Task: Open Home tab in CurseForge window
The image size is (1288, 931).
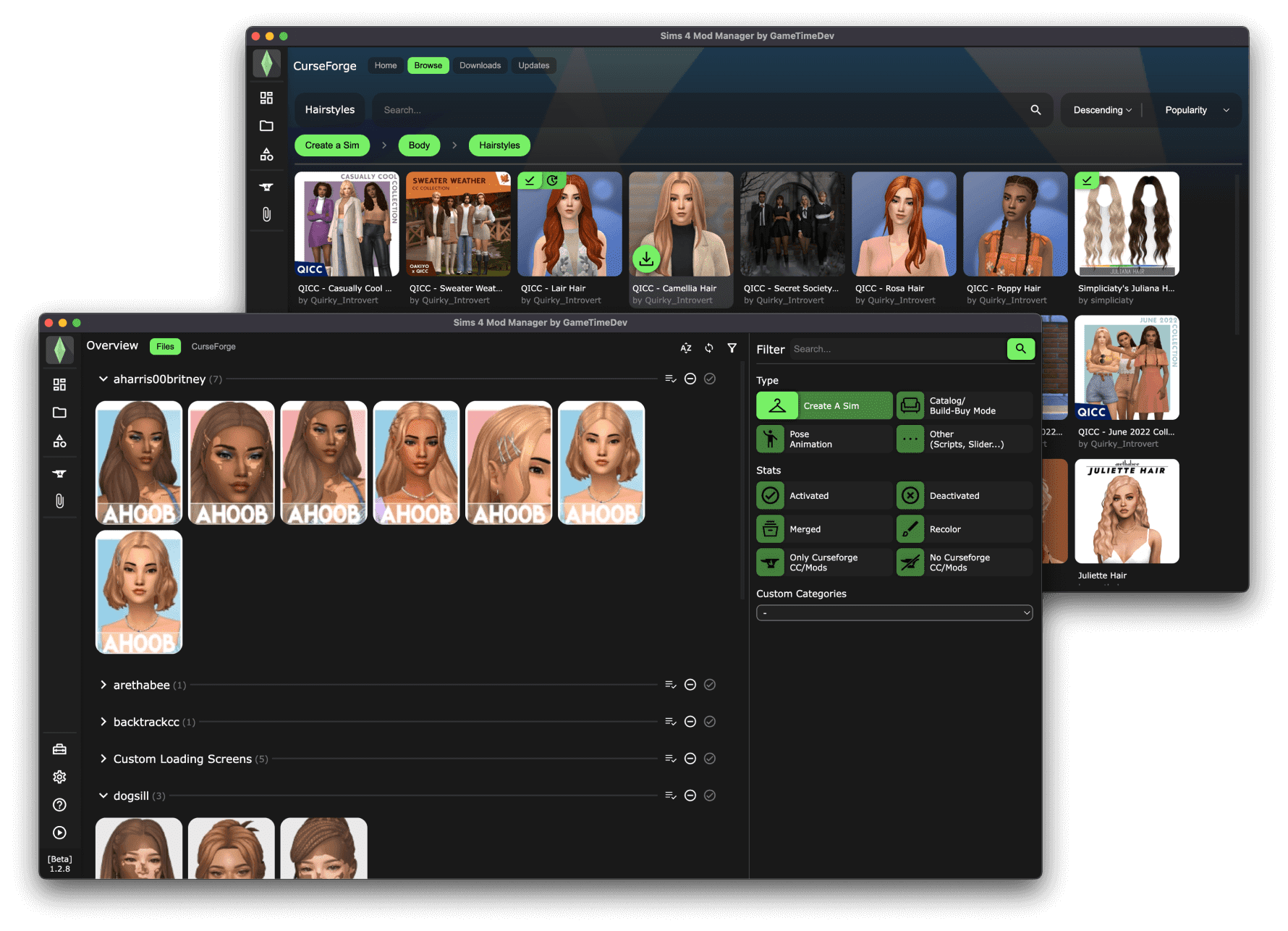Action: point(386,65)
